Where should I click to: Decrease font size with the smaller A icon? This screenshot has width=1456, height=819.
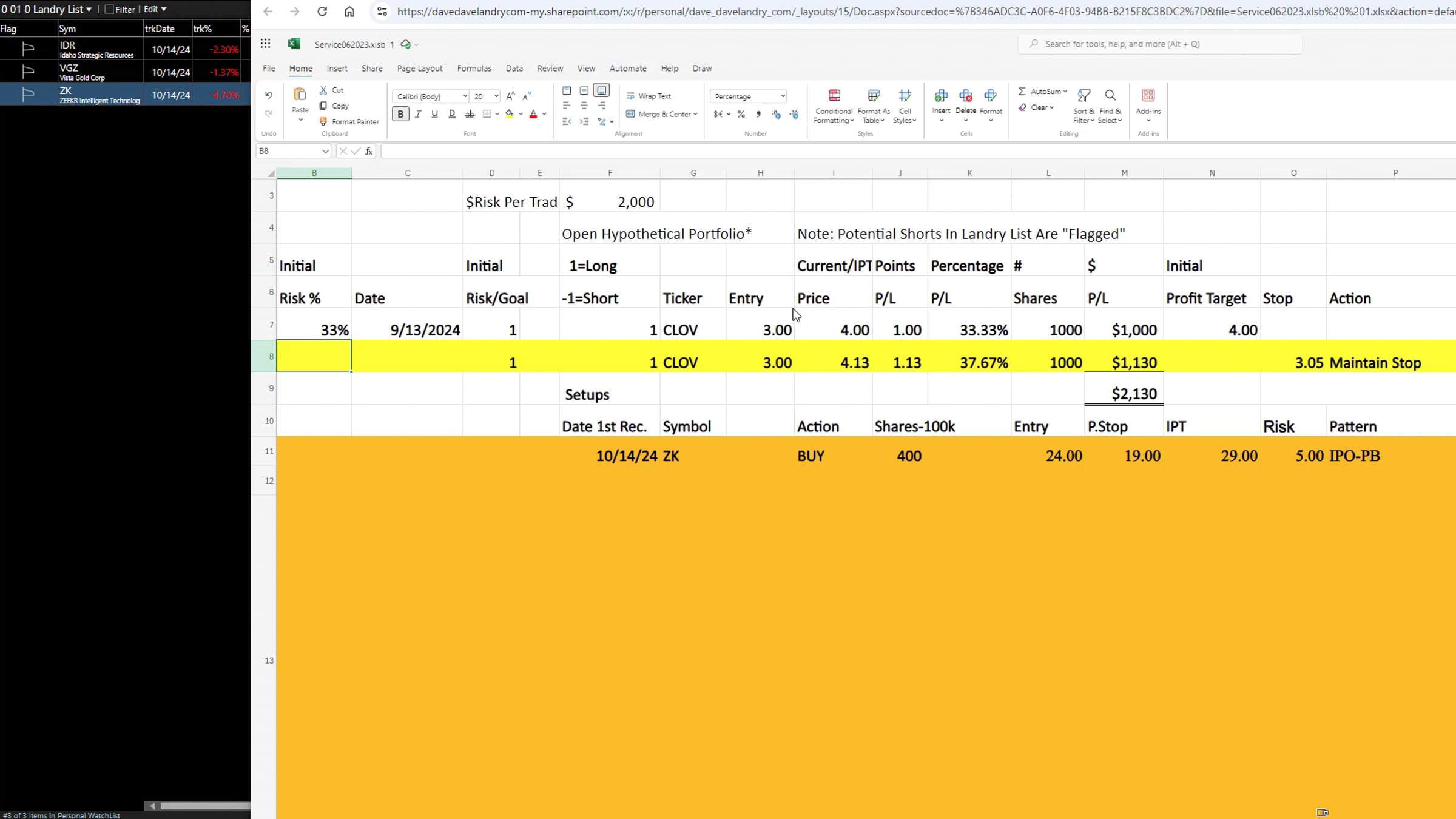pos(527,96)
